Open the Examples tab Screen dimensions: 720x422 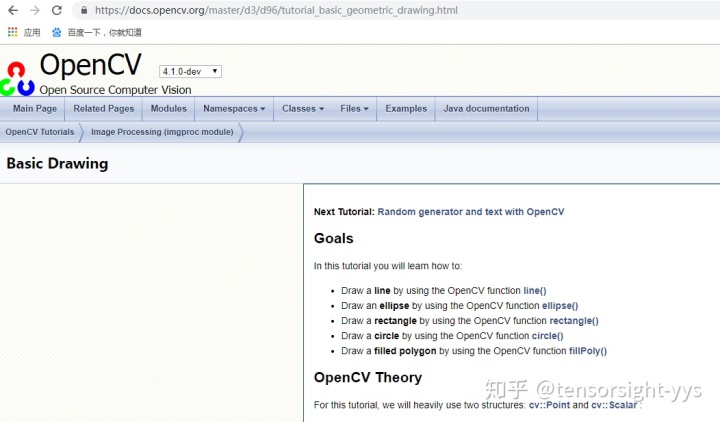coord(406,109)
